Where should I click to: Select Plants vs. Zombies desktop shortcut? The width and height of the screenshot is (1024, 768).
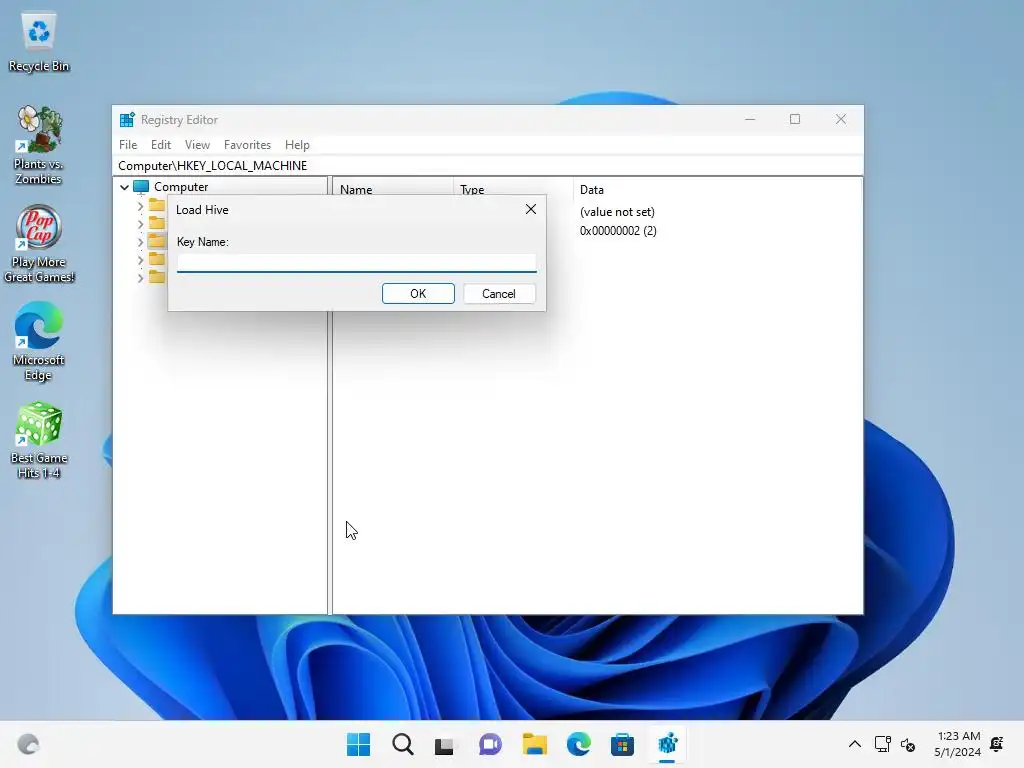[x=39, y=145]
